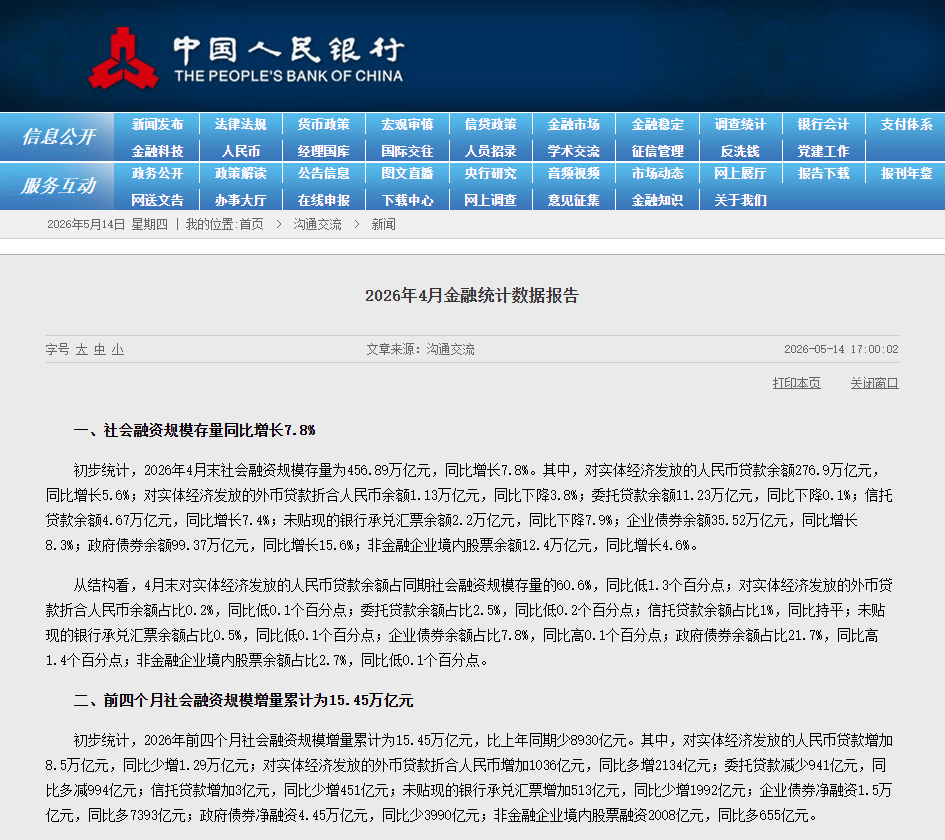945x840 pixels.
Task: Select 征信管理 navigation item
Action: coord(658,151)
